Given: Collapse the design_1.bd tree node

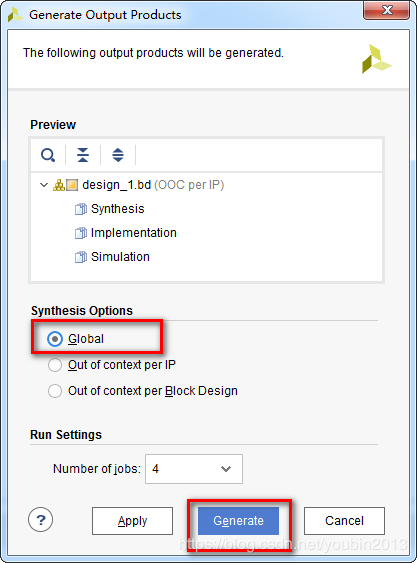Looking at the screenshot, I should click(44, 185).
